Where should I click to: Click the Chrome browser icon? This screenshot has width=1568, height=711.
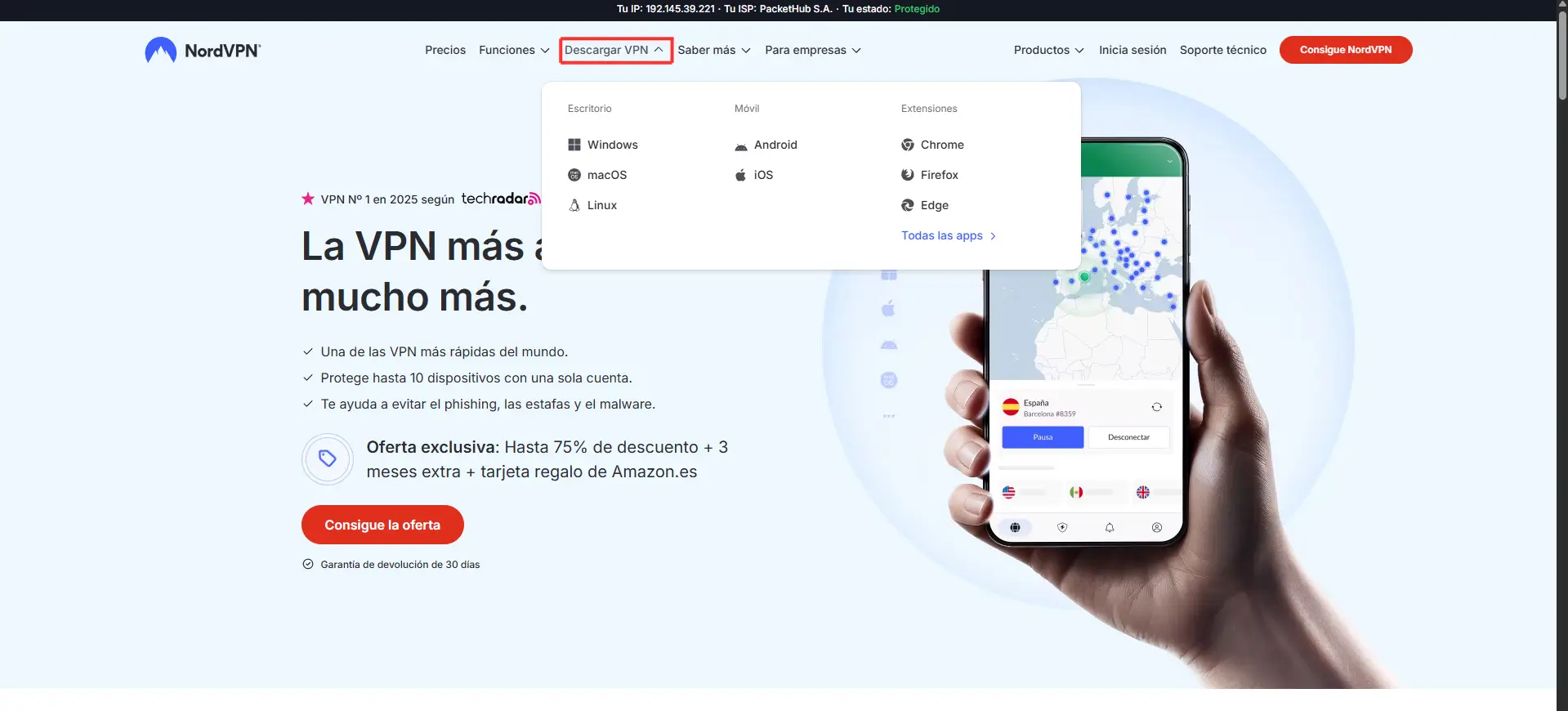pos(908,145)
